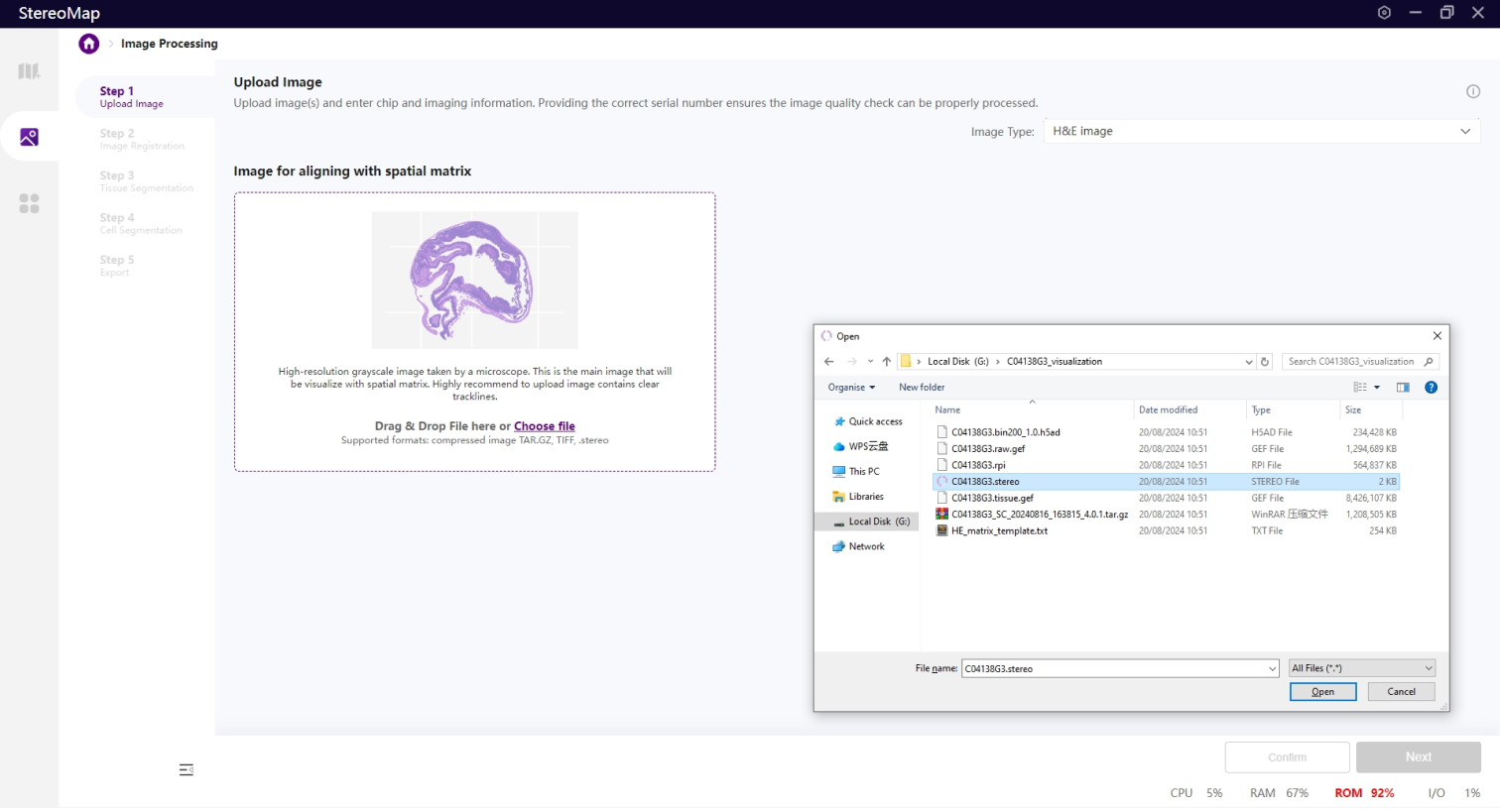The image size is (1500, 812).
Task: Open the four-squares tools sidebar icon
Action: [x=29, y=203]
